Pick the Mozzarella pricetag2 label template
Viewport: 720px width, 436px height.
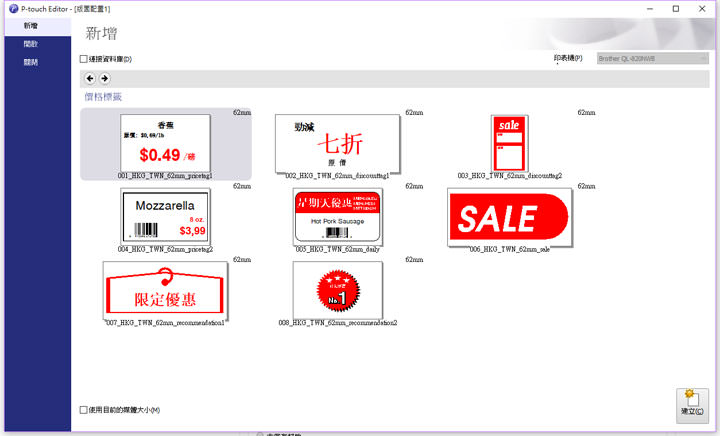[x=166, y=216]
